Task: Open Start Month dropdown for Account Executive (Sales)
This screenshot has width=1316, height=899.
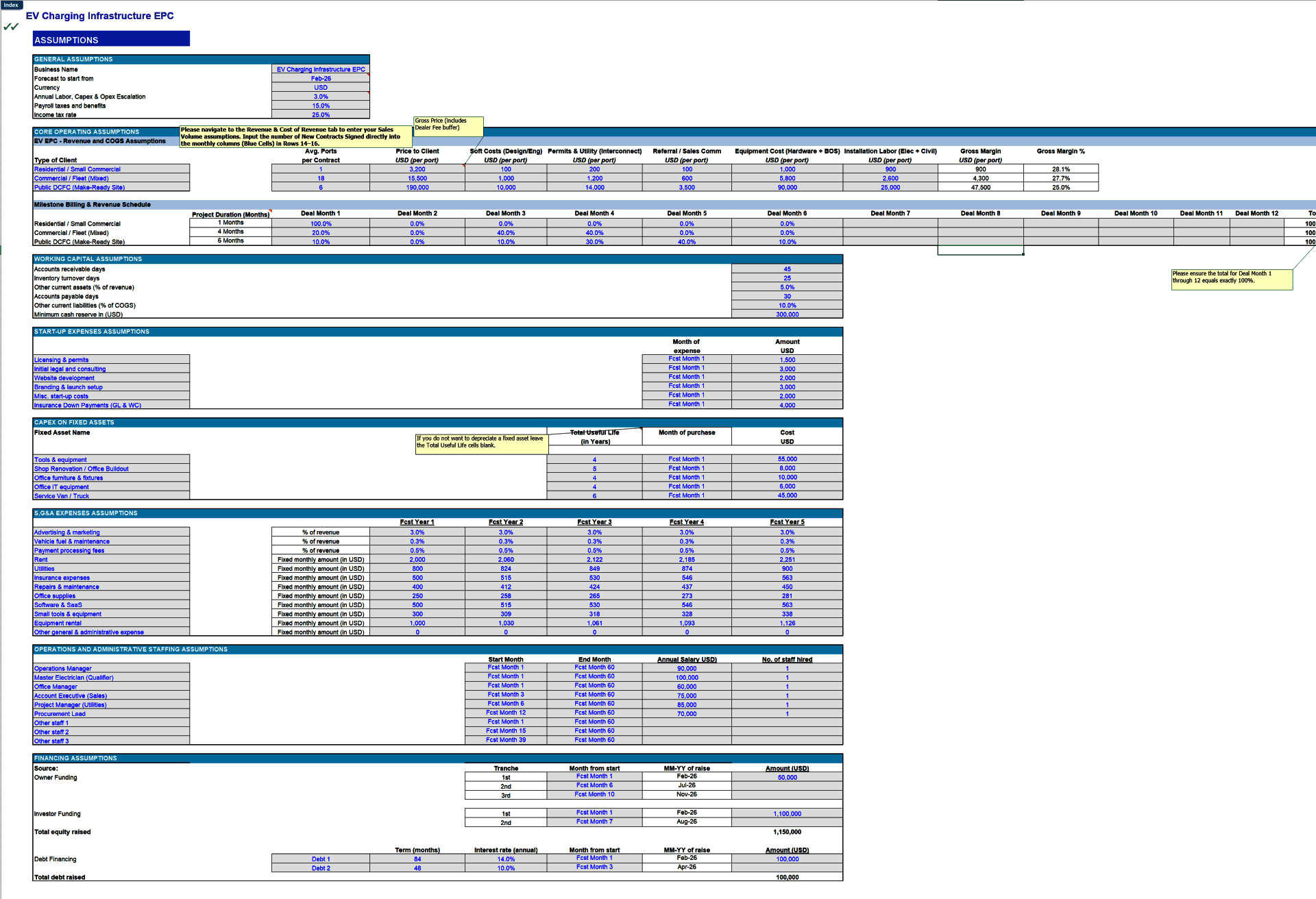Action: coord(506,694)
